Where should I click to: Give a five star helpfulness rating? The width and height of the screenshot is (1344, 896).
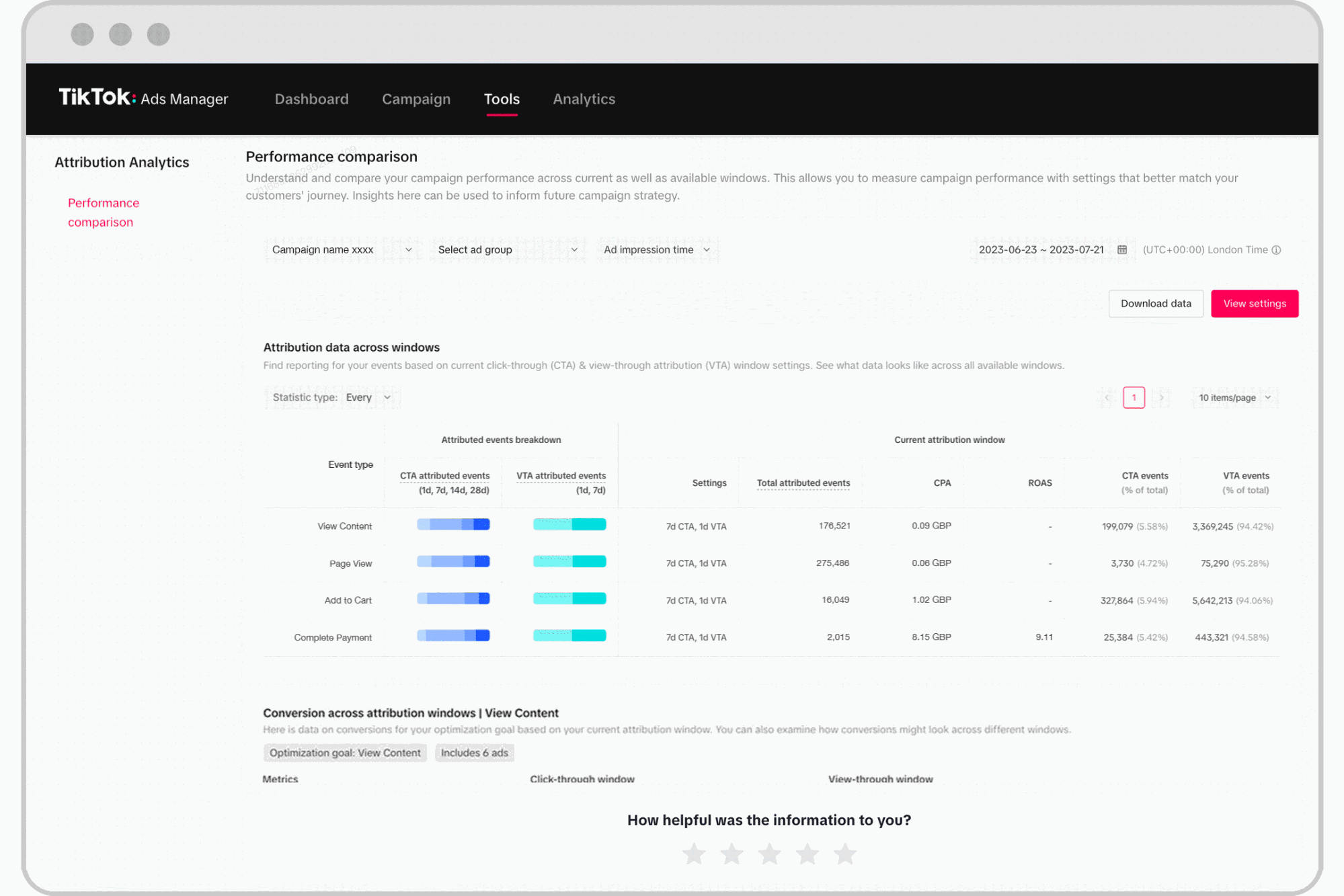(x=845, y=854)
